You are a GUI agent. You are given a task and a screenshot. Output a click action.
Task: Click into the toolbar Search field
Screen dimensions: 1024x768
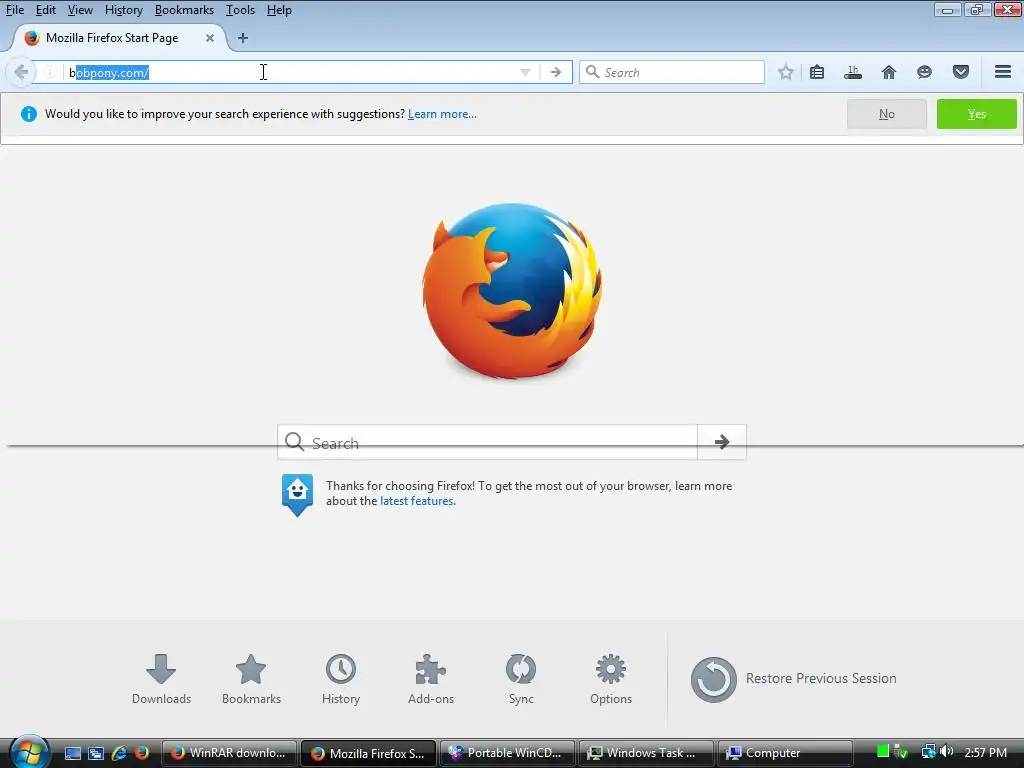(672, 72)
